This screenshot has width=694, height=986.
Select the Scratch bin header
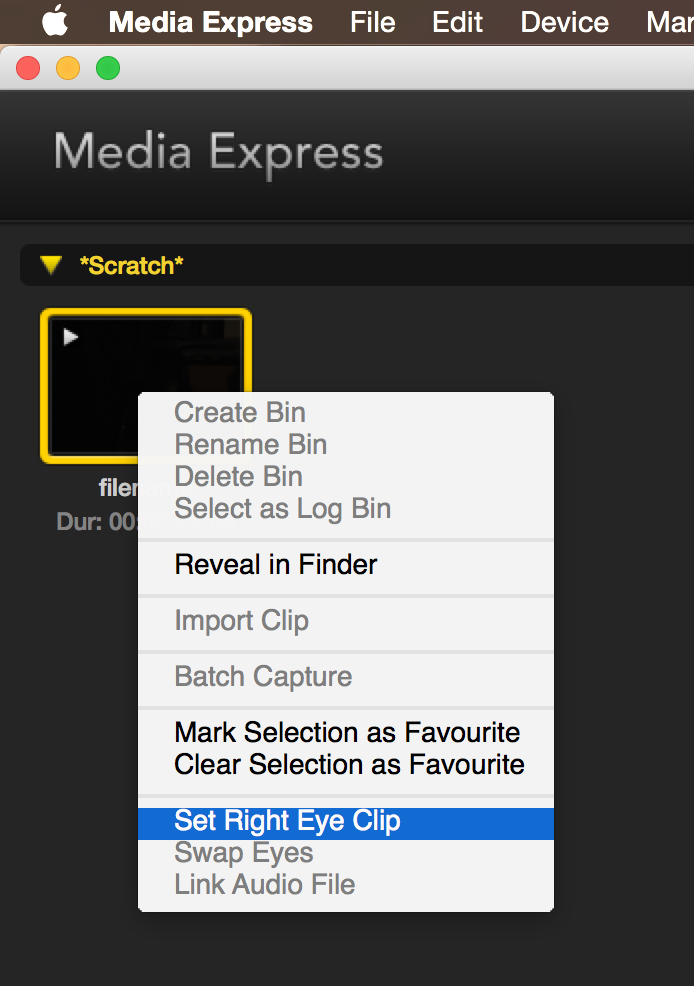[357, 265]
